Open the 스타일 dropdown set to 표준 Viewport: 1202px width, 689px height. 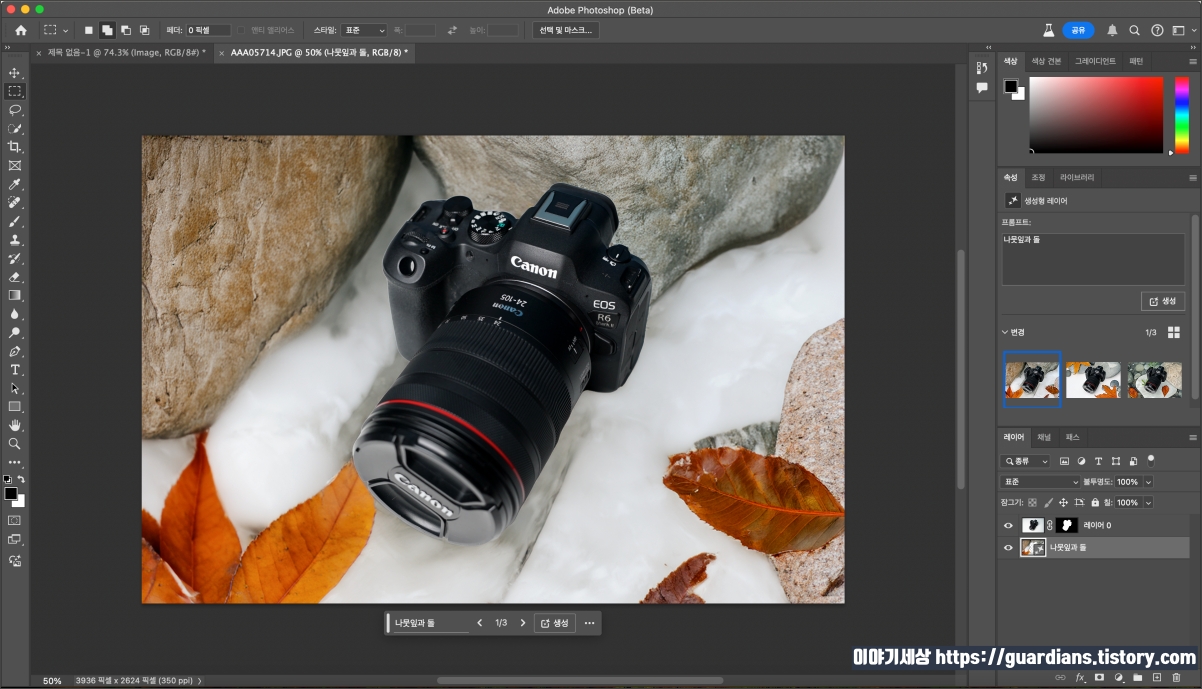click(x=364, y=30)
